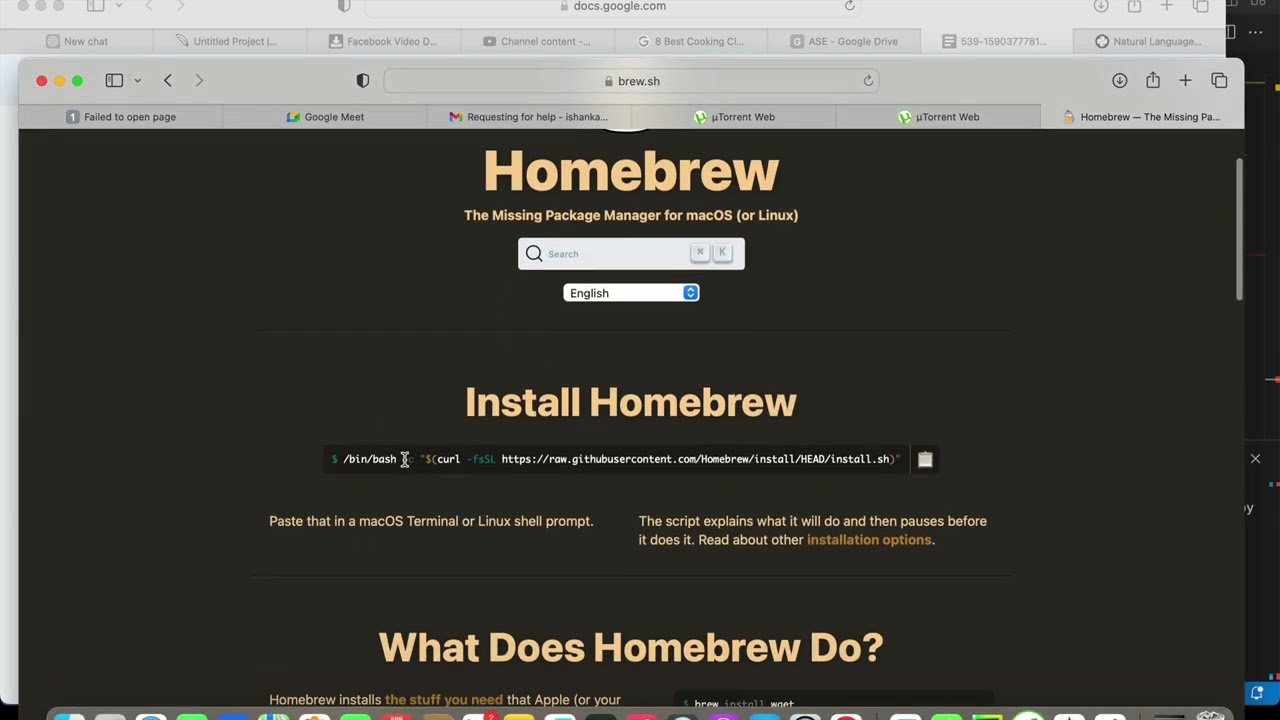Reload the brew.sh page
The image size is (1280, 720).
click(868, 81)
